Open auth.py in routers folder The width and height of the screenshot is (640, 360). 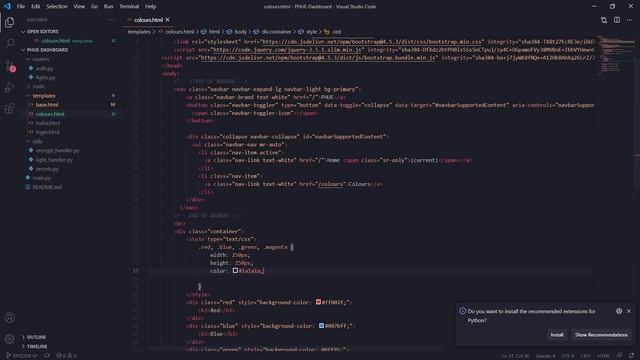[x=44, y=69]
